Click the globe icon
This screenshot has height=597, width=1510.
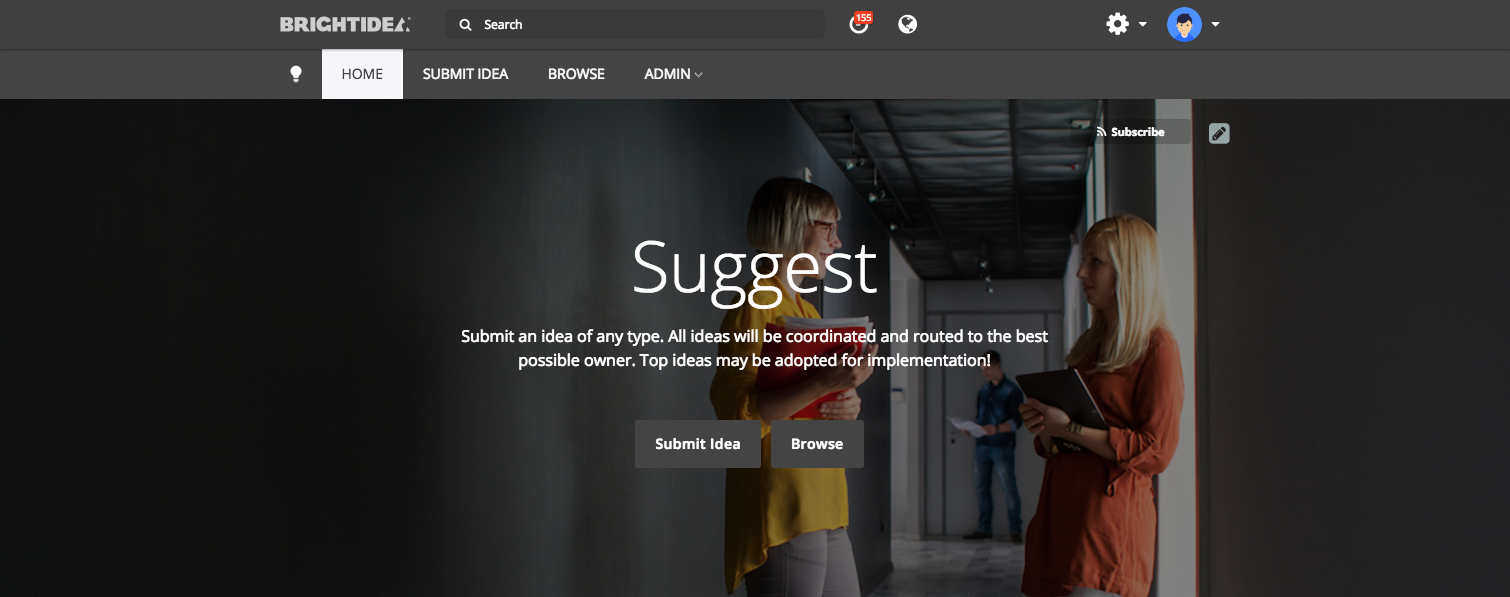(908, 24)
